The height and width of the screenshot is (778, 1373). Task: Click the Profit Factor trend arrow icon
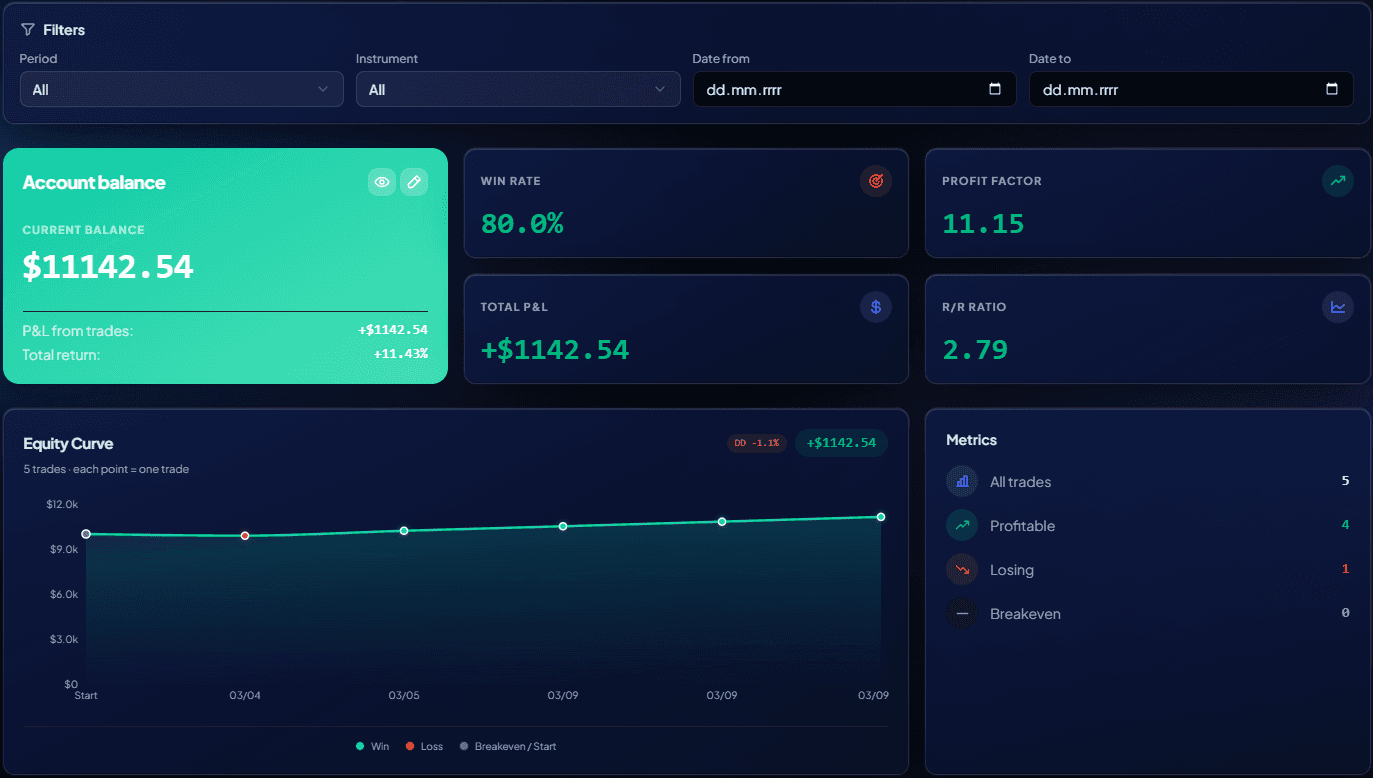coord(1338,181)
